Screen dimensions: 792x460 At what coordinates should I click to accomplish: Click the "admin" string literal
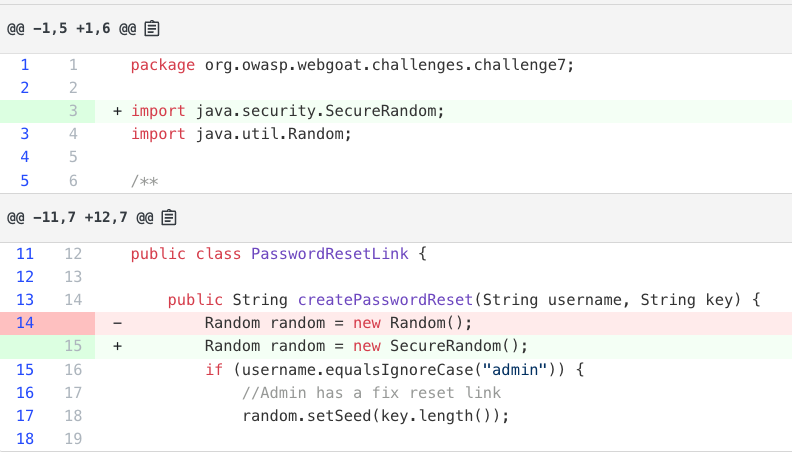pos(515,370)
